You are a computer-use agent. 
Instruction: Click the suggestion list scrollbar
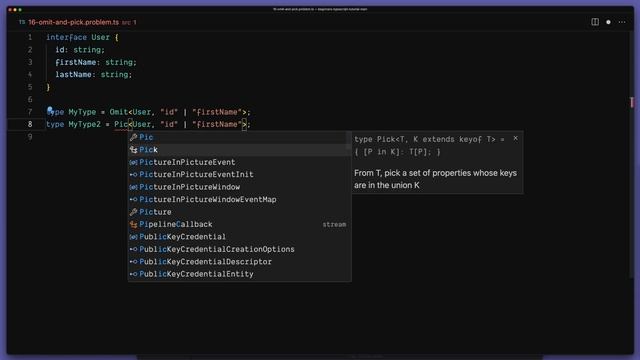click(349, 141)
